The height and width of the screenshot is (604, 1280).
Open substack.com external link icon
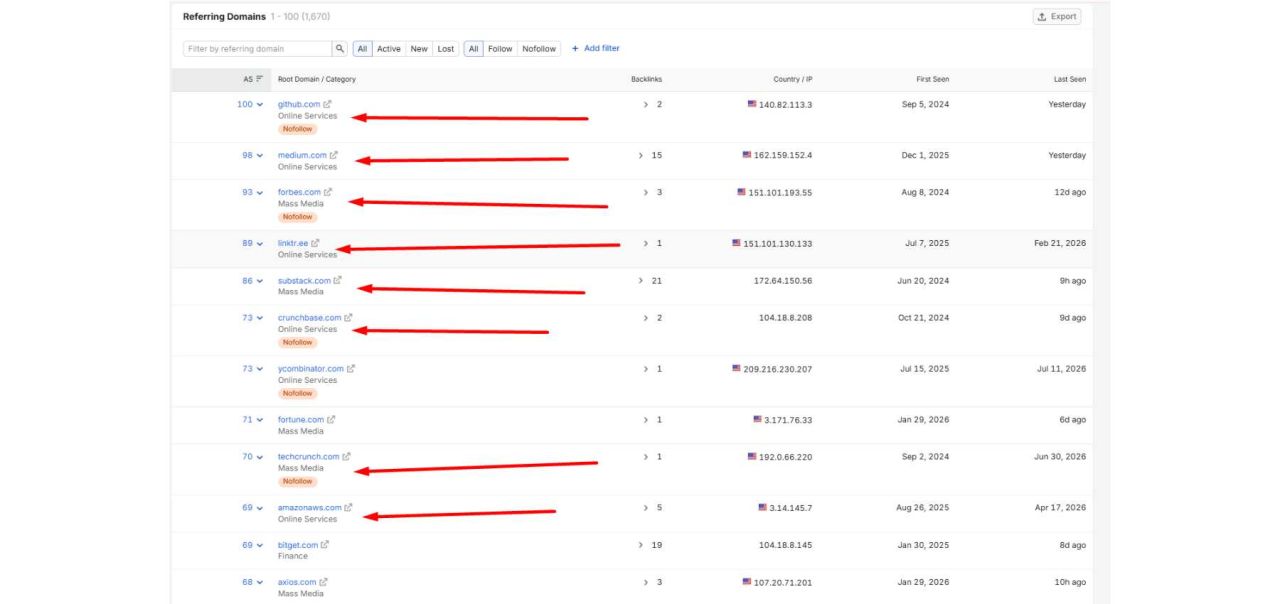(337, 280)
